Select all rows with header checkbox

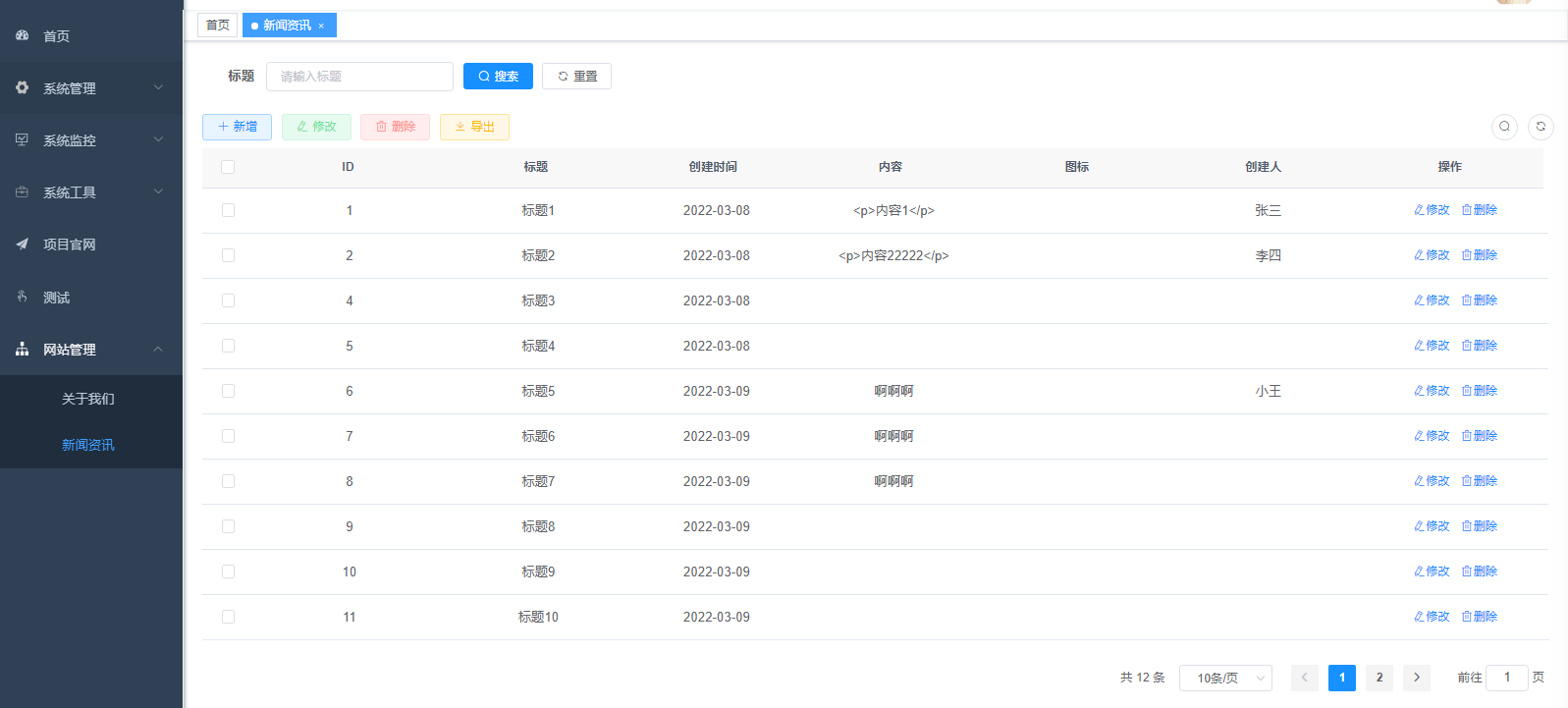pyautogui.click(x=228, y=167)
